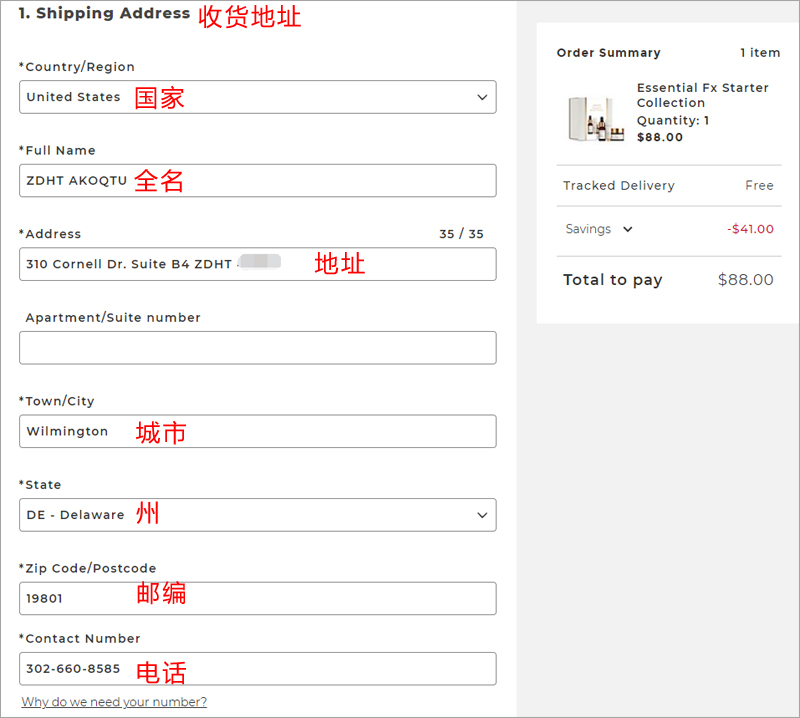Click the Town/City field containing Wilmington
800x718 pixels.
pos(257,431)
